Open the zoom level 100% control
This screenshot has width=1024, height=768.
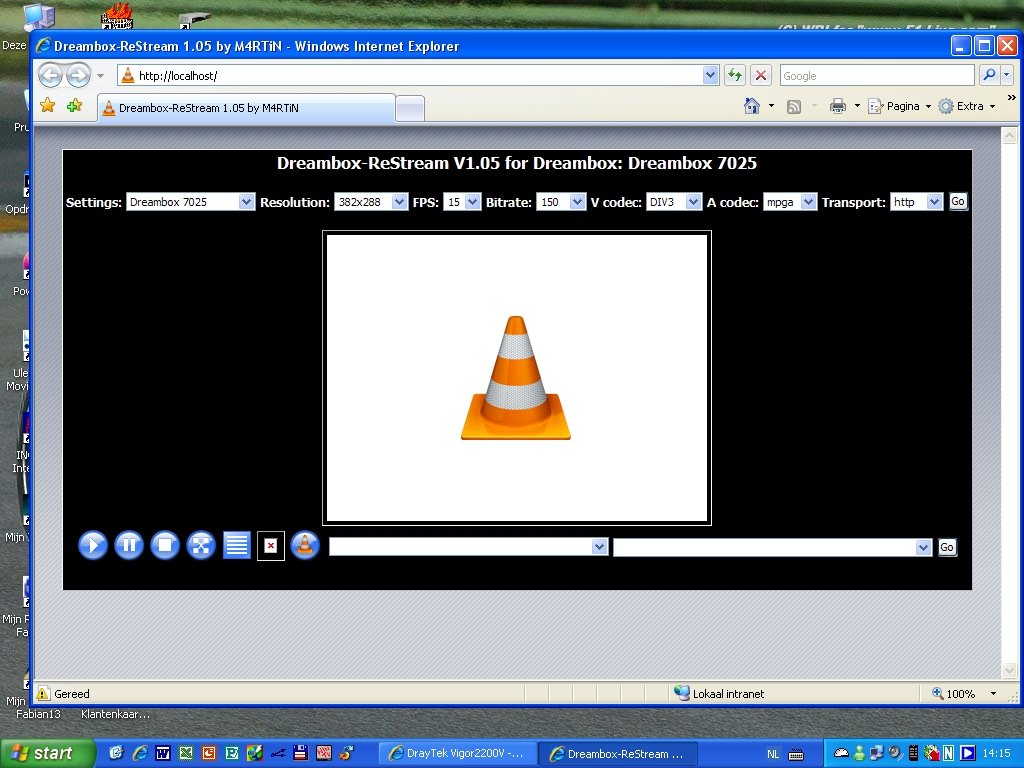963,694
